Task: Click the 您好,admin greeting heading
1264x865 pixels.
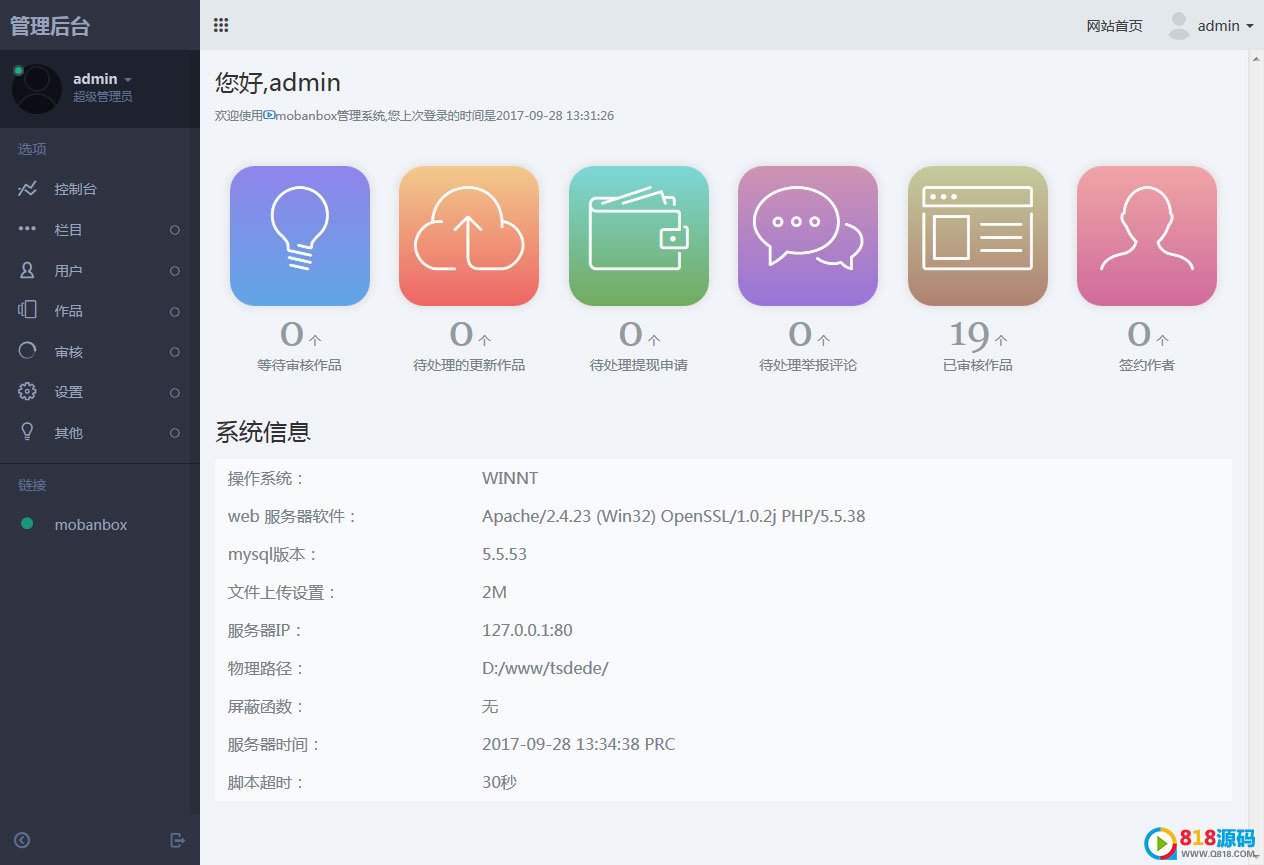Action: click(278, 82)
